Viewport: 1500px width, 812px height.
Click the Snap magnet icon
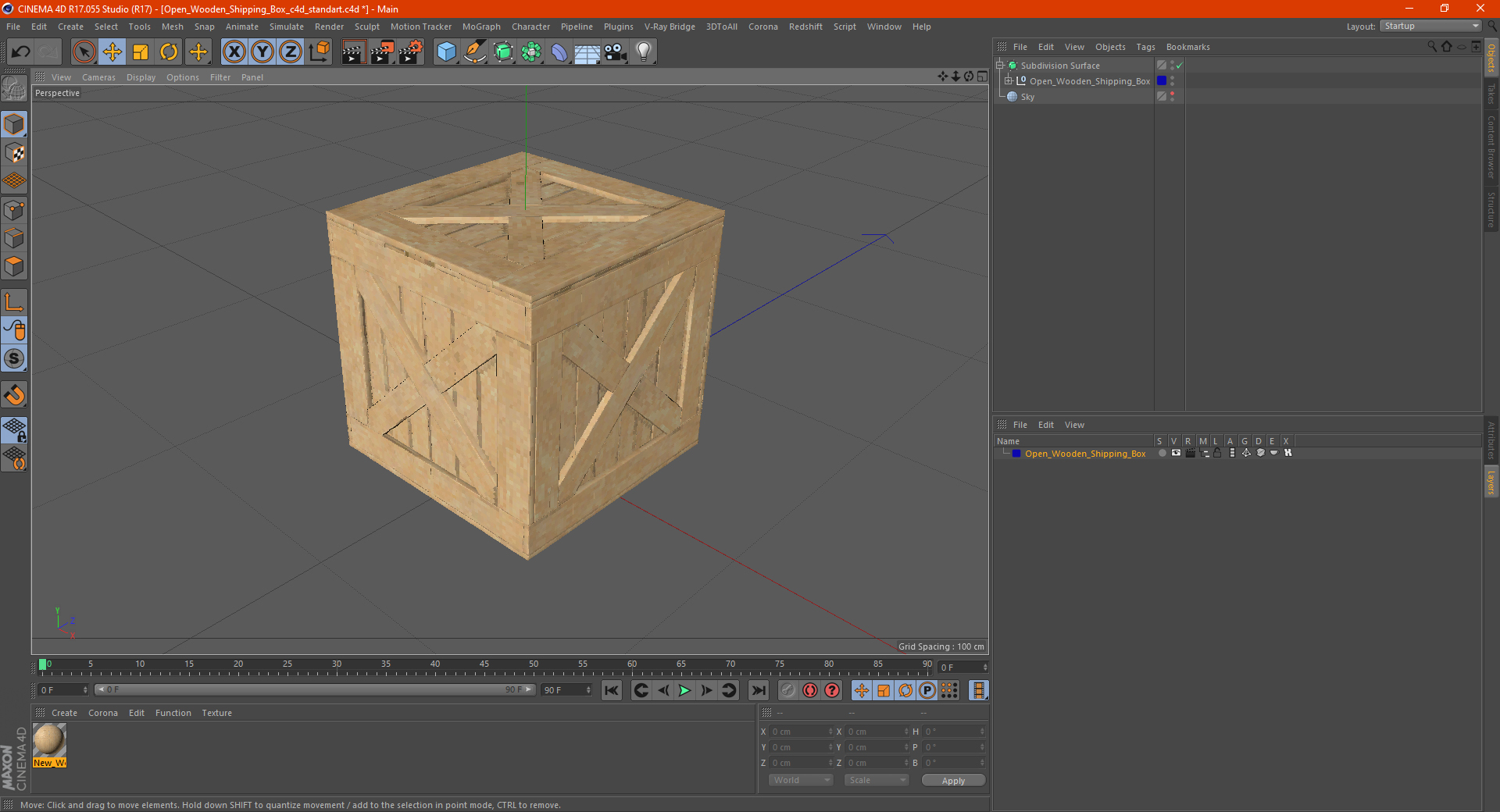(x=14, y=395)
